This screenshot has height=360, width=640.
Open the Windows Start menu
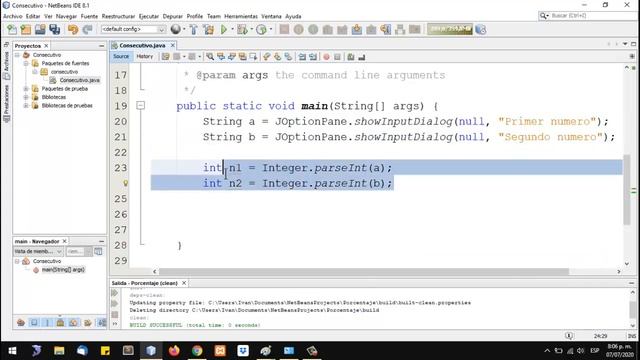[x=12, y=351]
